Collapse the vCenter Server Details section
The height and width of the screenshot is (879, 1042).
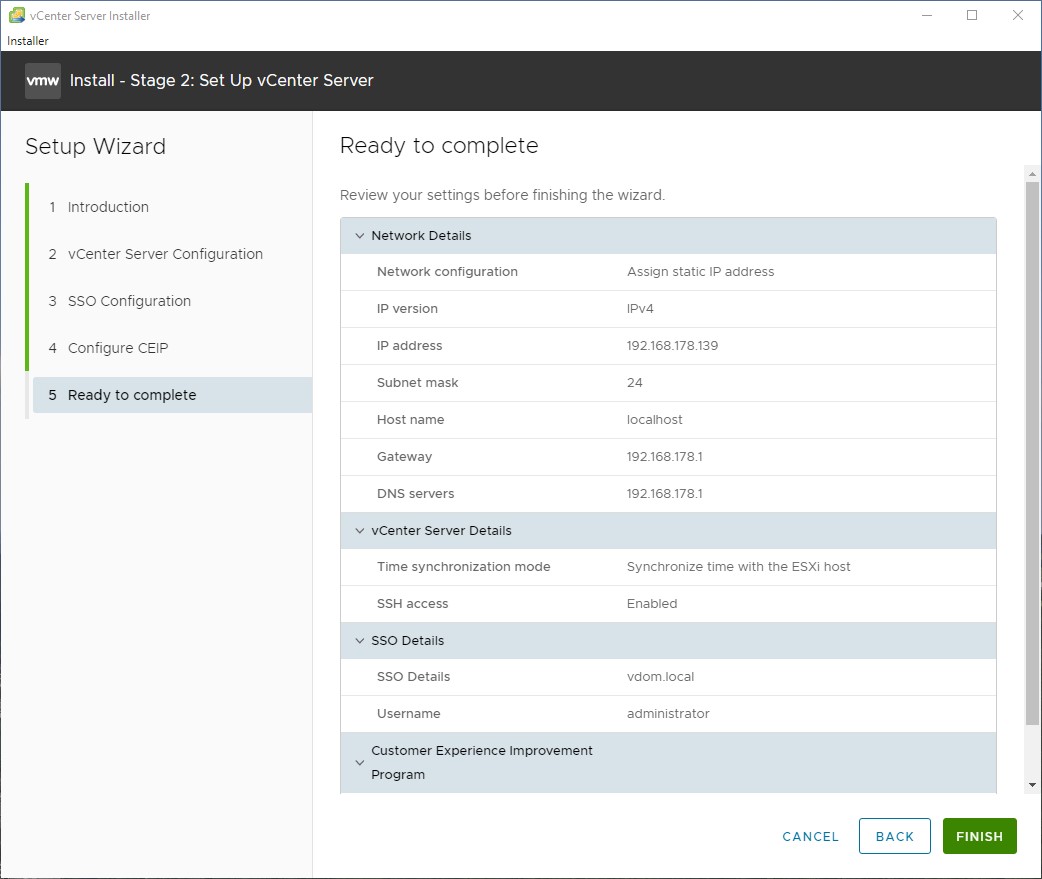click(360, 530)
